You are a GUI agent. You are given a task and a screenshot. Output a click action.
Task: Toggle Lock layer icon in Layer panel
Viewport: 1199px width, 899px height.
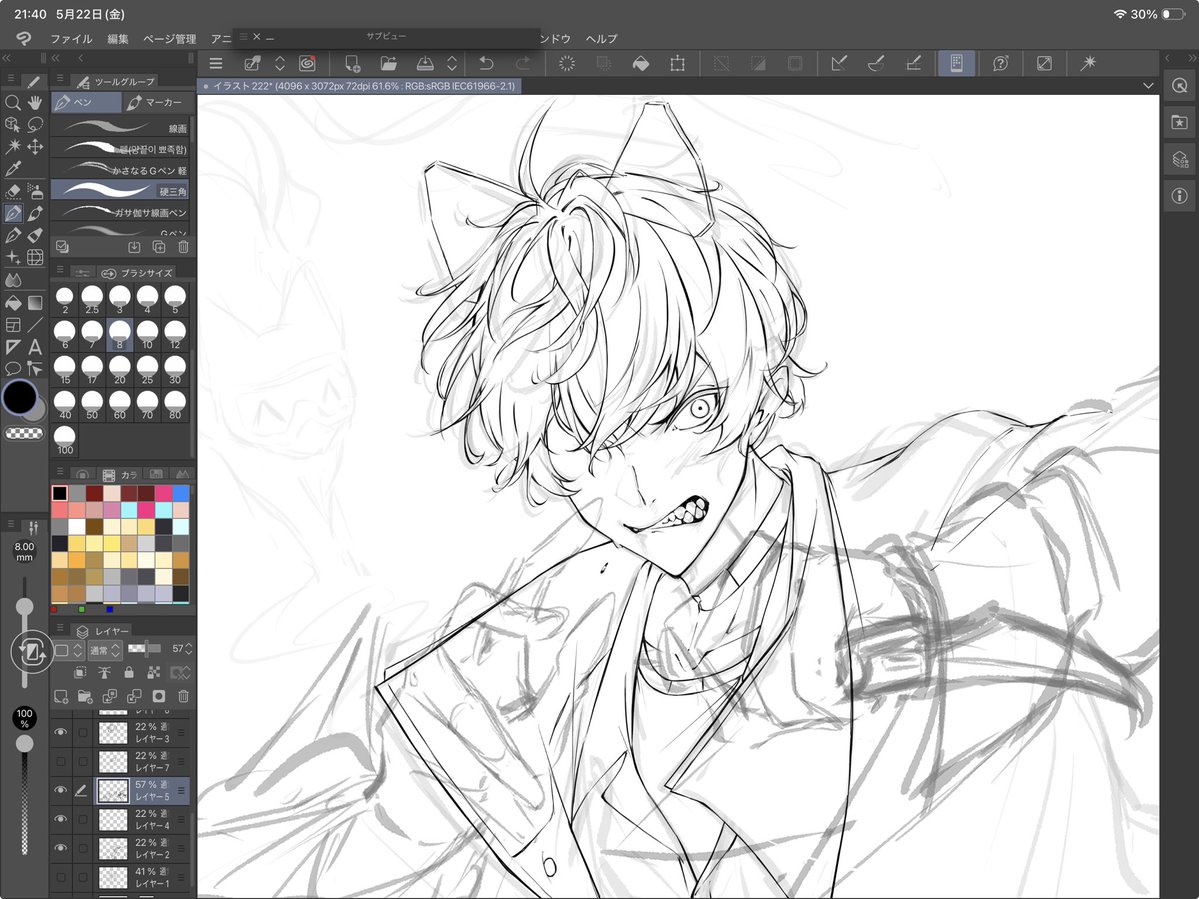point(128,673)
